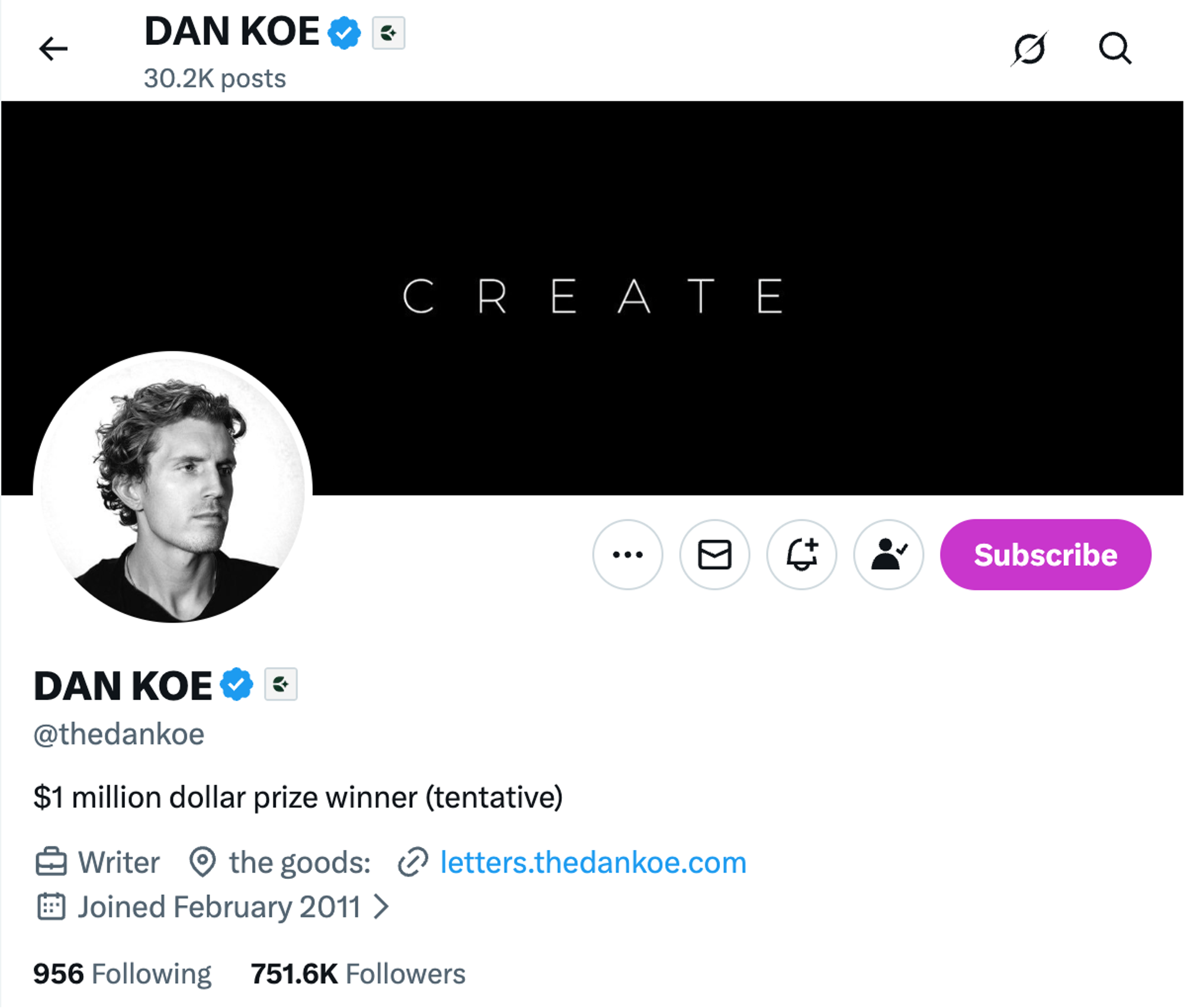The image size is (1184, 1008).
Task: Open the search magnifier icon
Action: [1115, 49]
